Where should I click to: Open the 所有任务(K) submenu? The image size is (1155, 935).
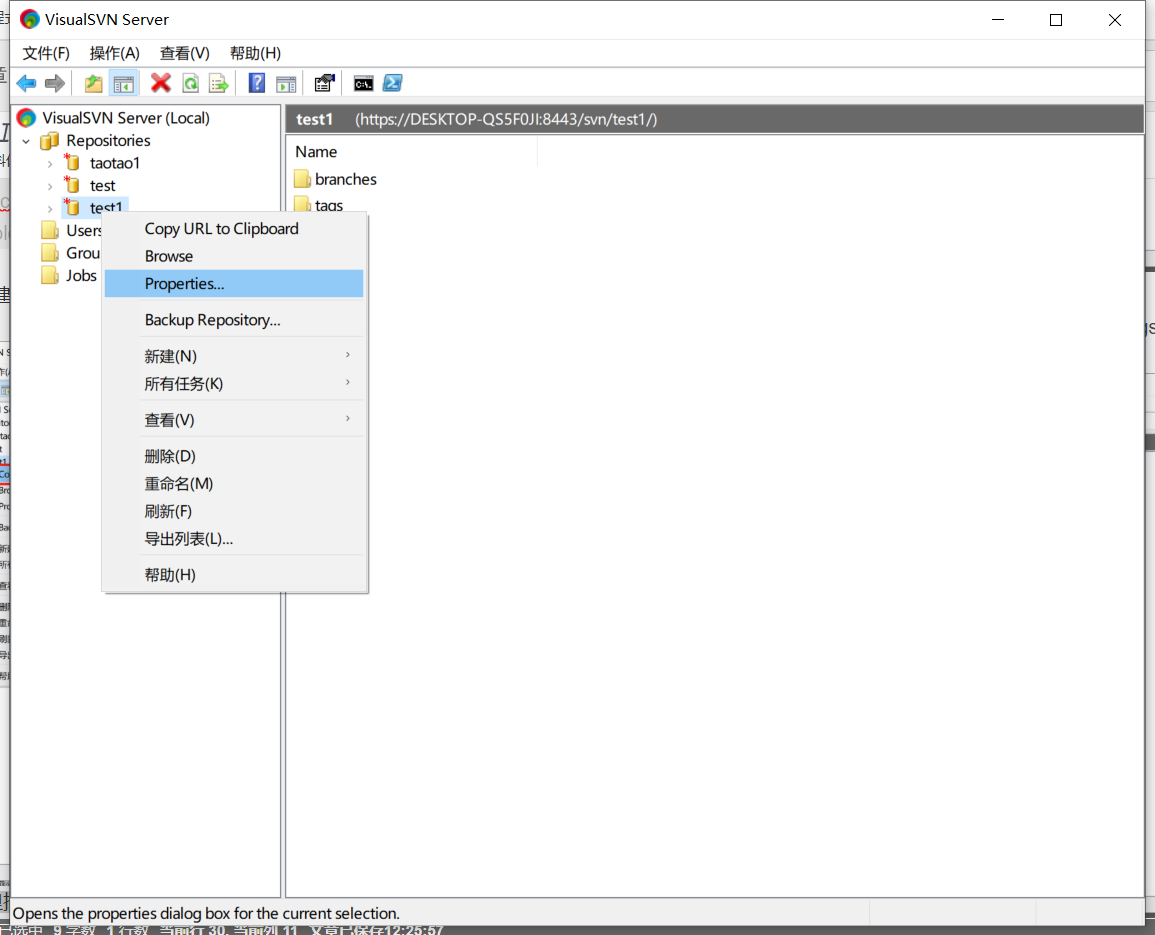[x=234, y=384]
